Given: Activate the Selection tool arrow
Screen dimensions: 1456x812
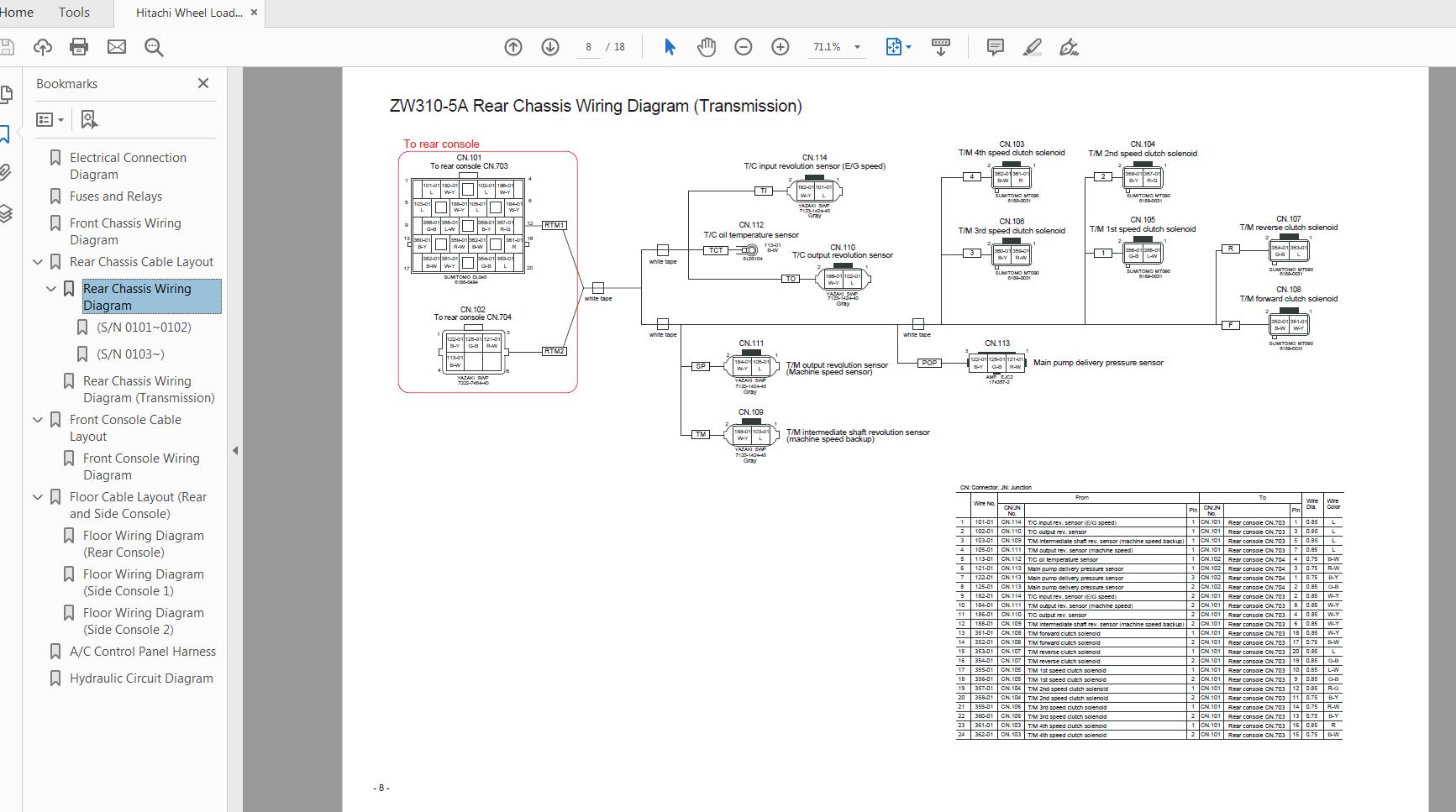Looking at the screenshot, I should (670, 47).
